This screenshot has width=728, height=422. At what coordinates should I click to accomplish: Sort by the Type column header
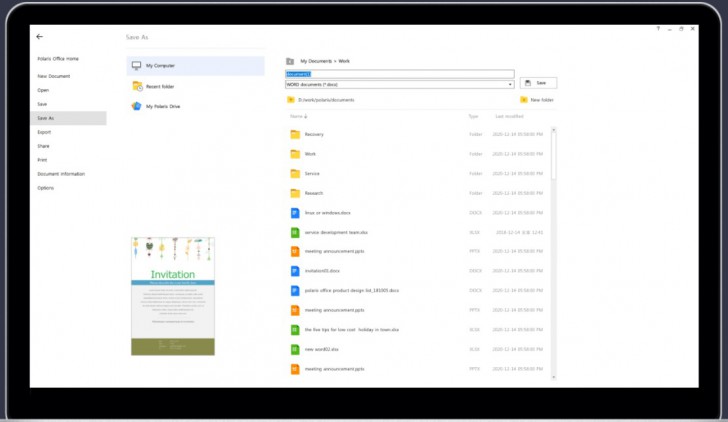[473, 117]
